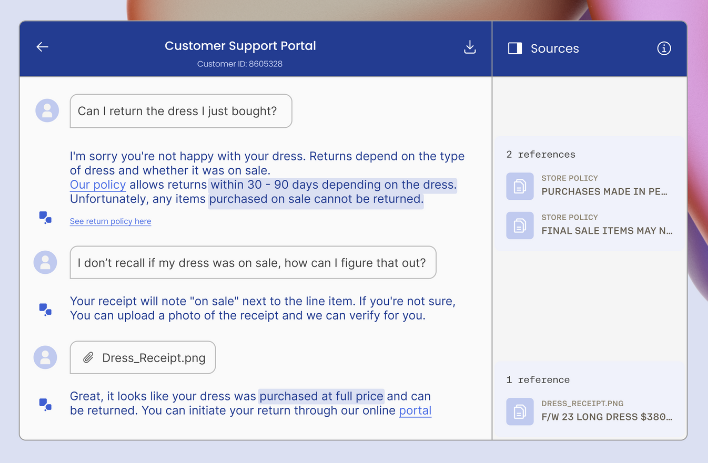Click the user avatar beside 'Can I return the dress'
The height and width of the screenshot is (463, 708).
47,111
